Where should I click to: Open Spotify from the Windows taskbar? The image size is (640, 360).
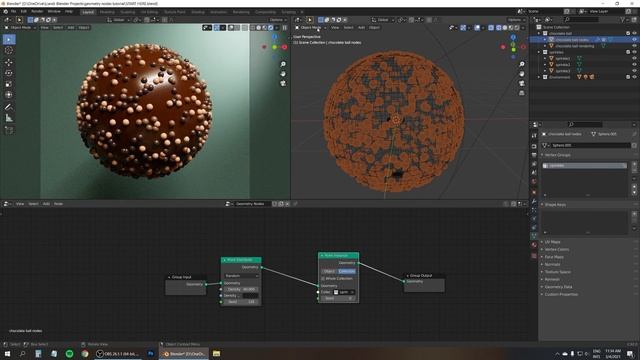[69, 353]
